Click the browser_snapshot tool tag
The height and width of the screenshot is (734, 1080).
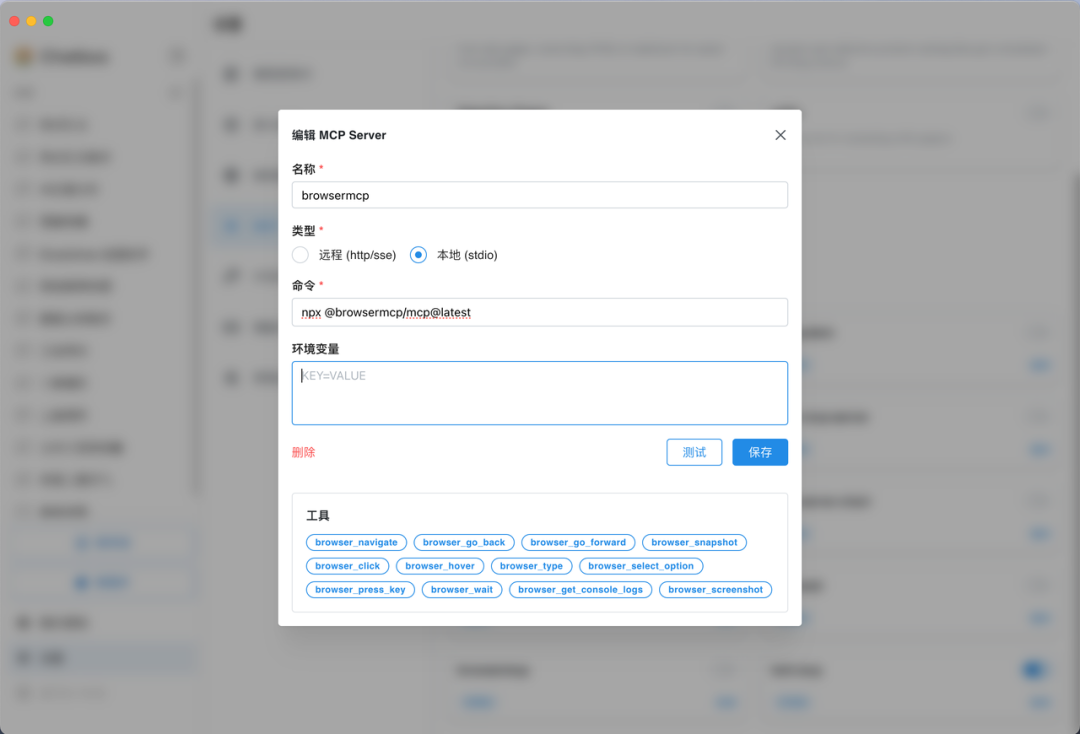[694, 543]
